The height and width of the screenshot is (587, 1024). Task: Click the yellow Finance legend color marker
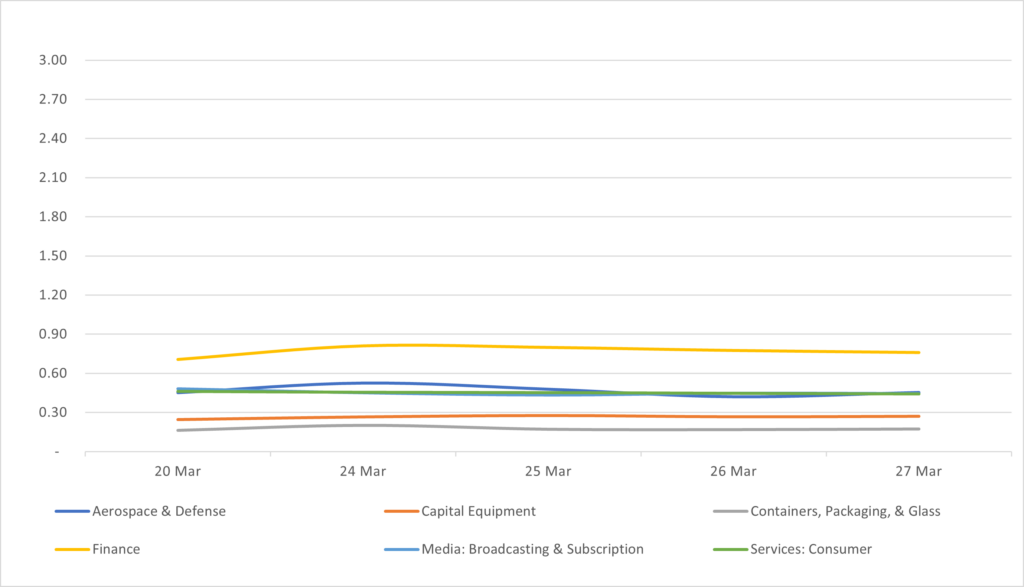[69, 549]
